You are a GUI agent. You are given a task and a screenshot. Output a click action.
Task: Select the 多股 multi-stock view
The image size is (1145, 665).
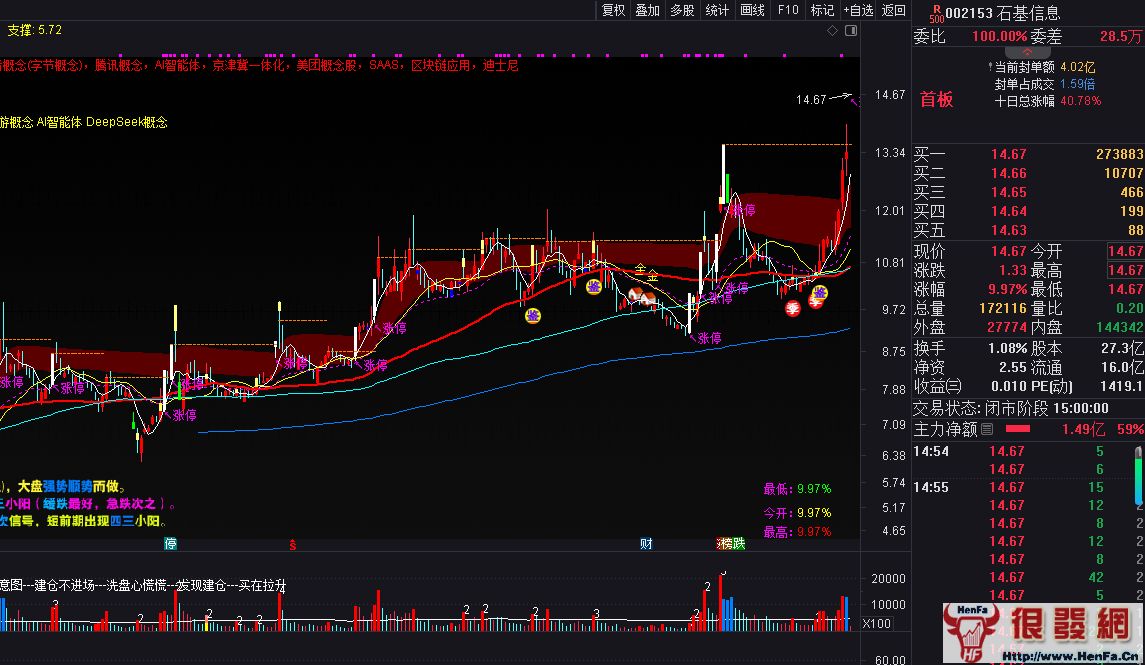tap(682, 10)
